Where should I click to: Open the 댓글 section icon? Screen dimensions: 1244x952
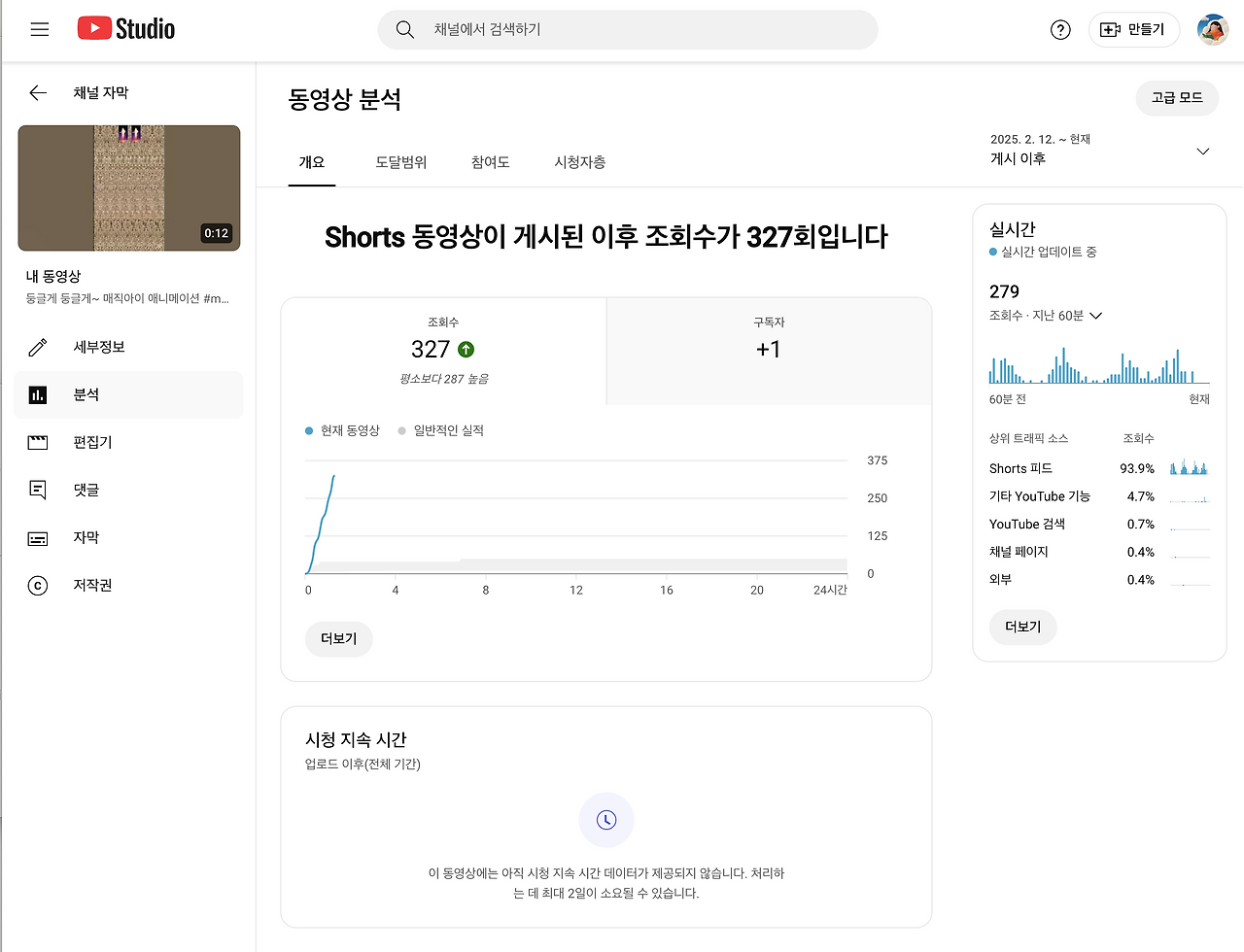pos(39,490)
